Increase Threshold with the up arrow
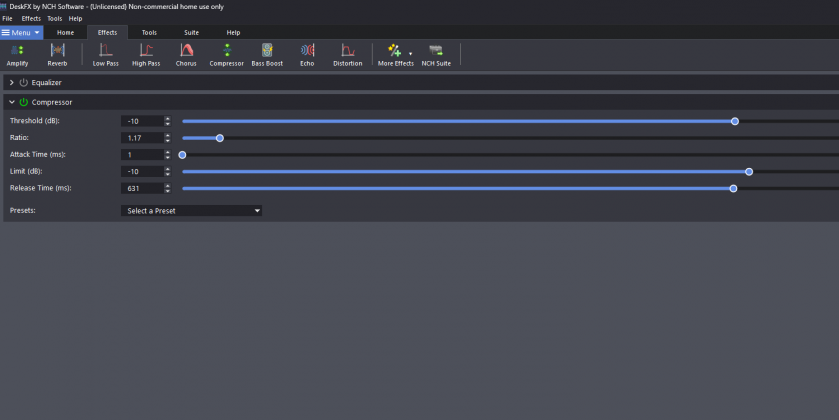 pyautogui.click(x=167, y=119)
